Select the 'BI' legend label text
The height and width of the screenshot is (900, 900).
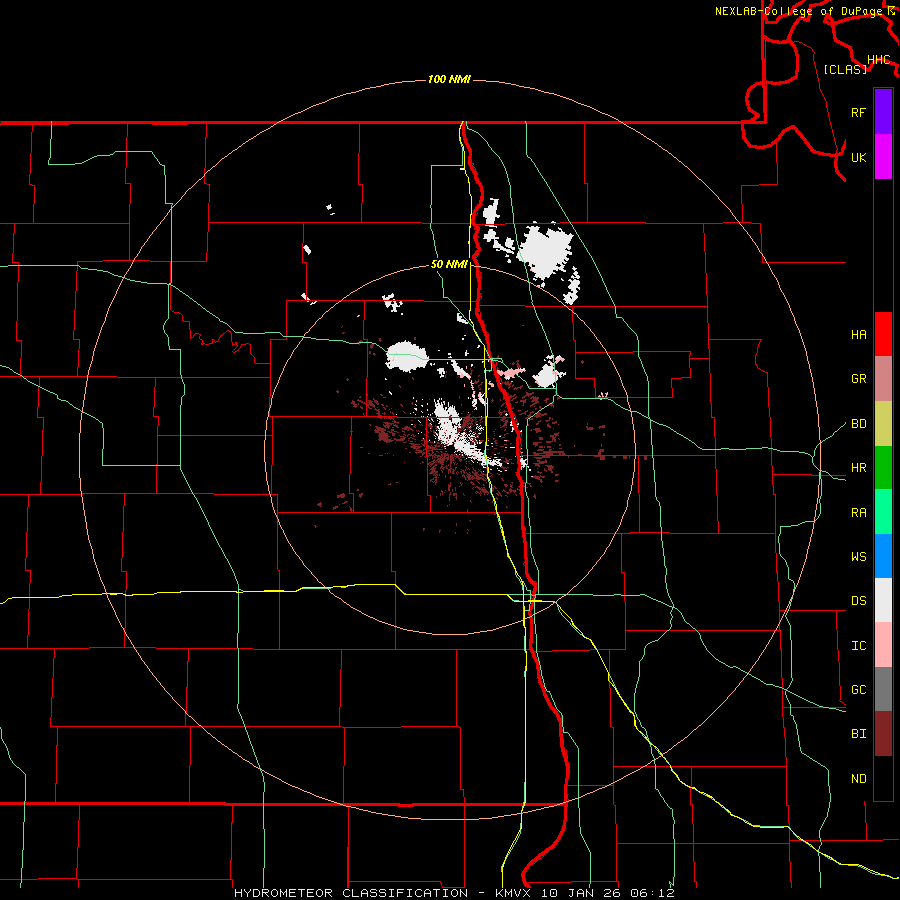pyautogui.click(x=858, y=734)
